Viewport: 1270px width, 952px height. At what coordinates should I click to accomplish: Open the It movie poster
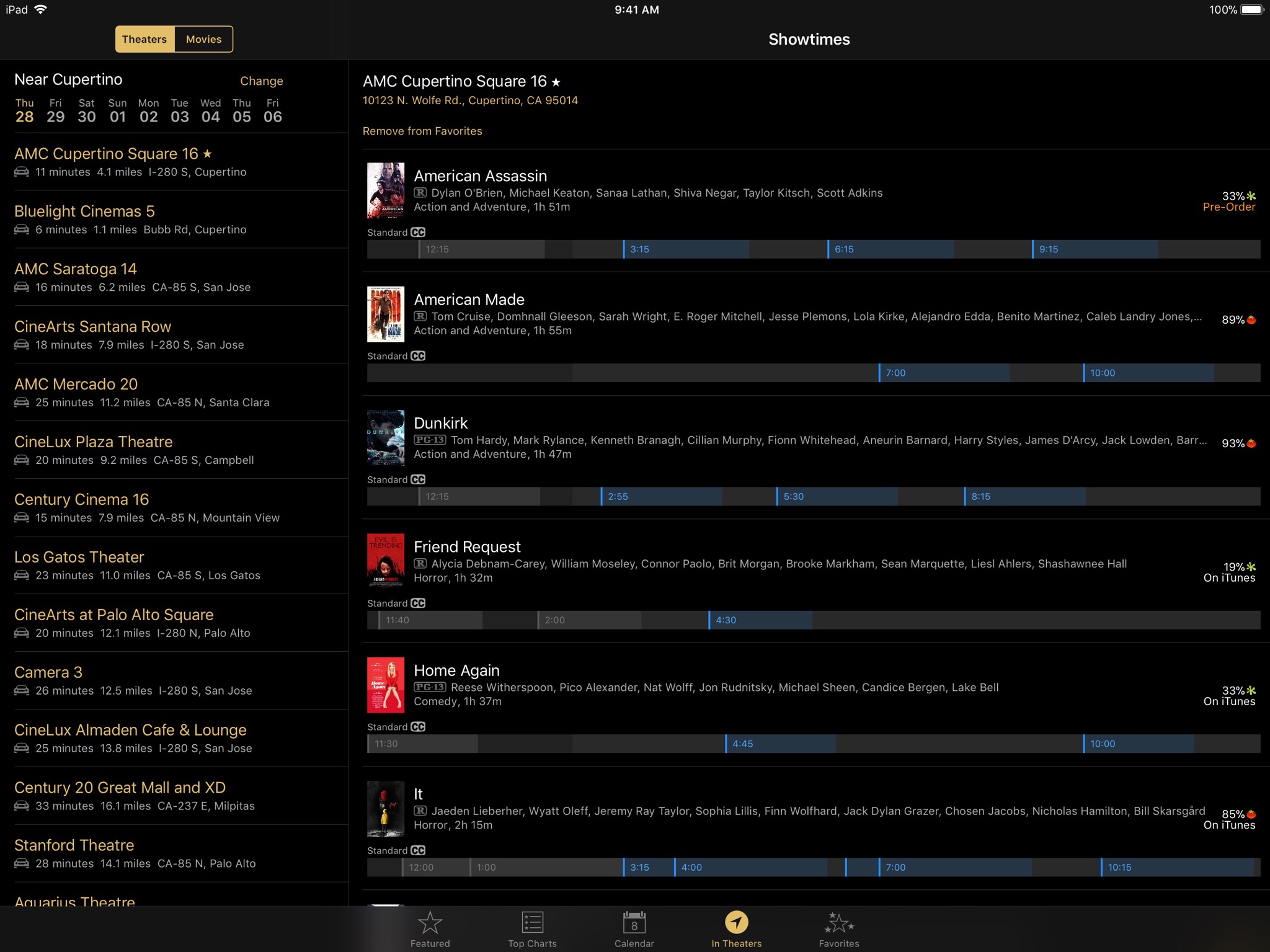coord(386,808)
